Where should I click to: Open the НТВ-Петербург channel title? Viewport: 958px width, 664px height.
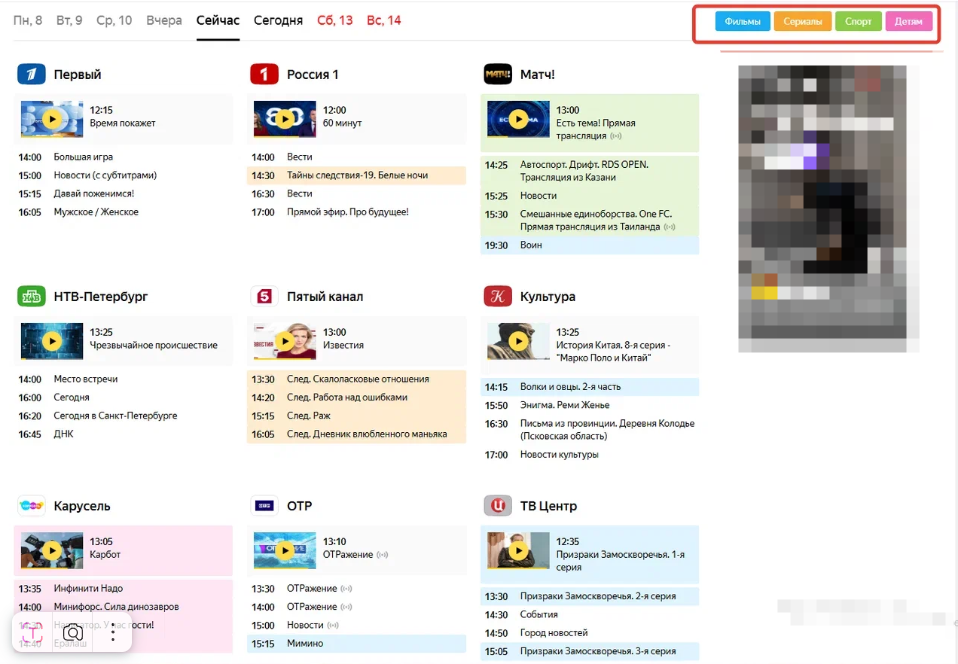[101, 296]
